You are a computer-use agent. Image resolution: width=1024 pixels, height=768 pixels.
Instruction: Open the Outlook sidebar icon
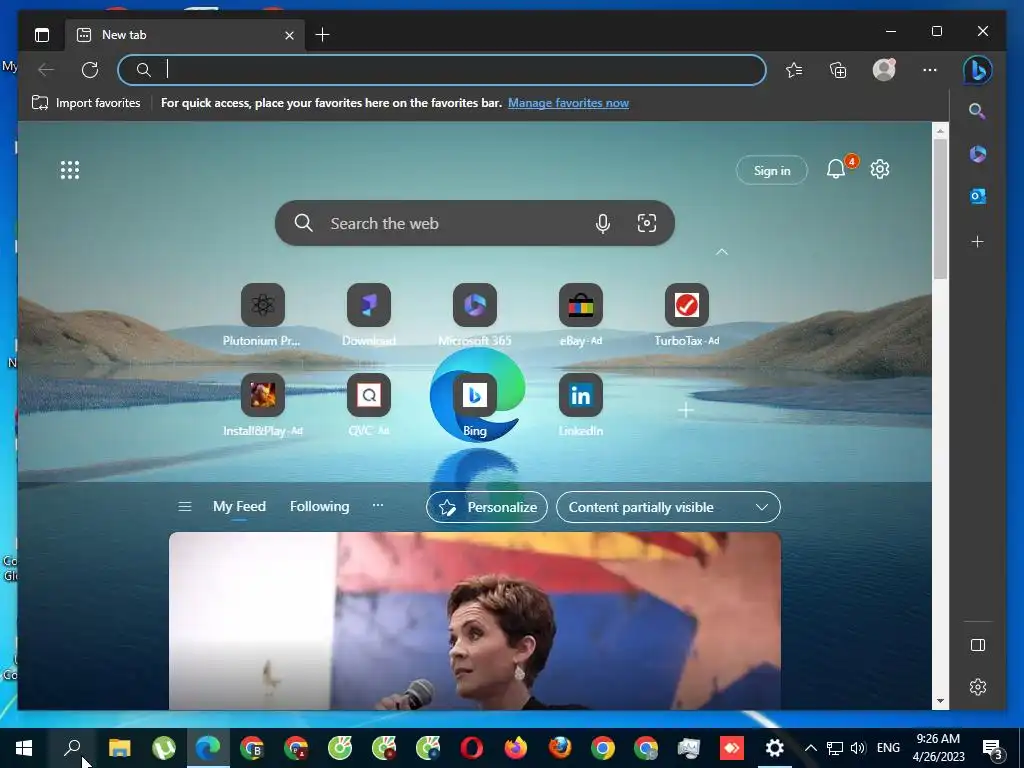tap(977, 196)
